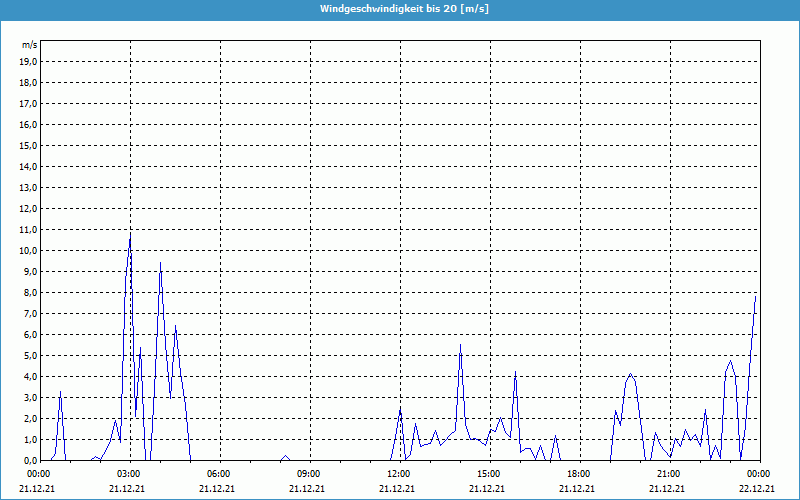Click the 15,0 y-axis label
The height and width of the screenshot is (500, 800).
point(28,145)
